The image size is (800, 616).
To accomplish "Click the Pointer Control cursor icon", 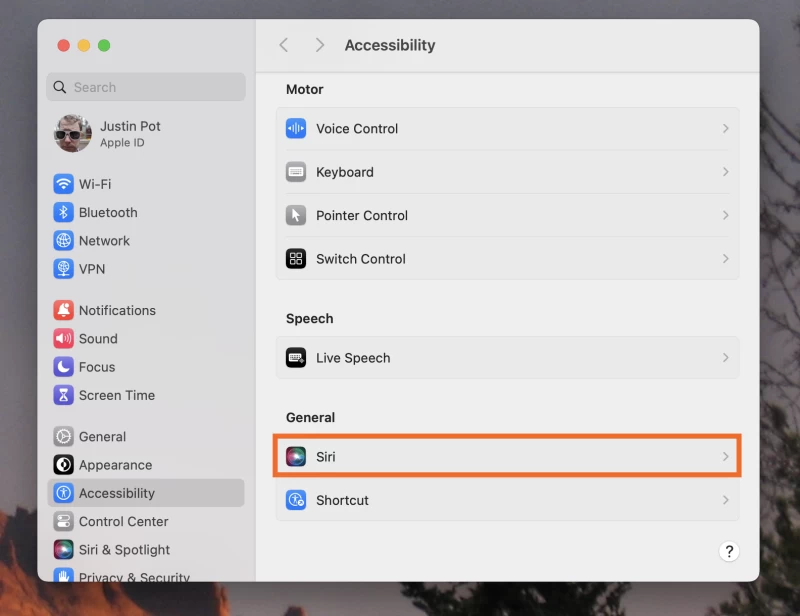I will click(x=295, y=215).
